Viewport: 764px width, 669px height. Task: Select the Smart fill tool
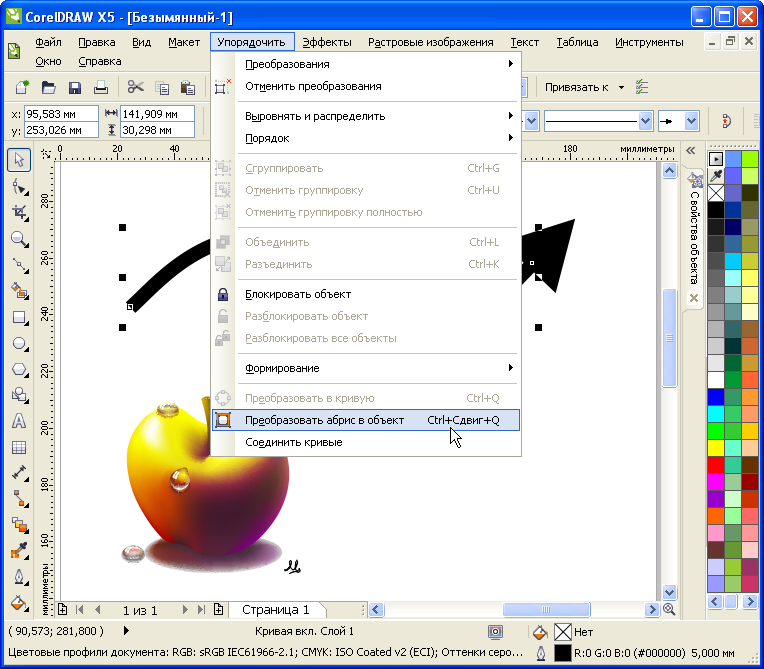tap(19, 291)
